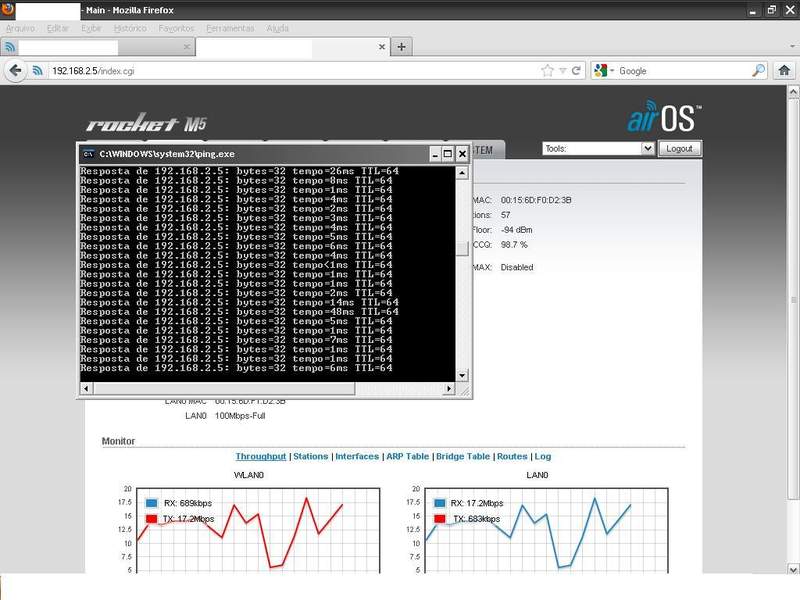Click console horizontal scrollbar left arrow
Image resolution: width=800 pixels, height=600 pixels.
[86, 389]
